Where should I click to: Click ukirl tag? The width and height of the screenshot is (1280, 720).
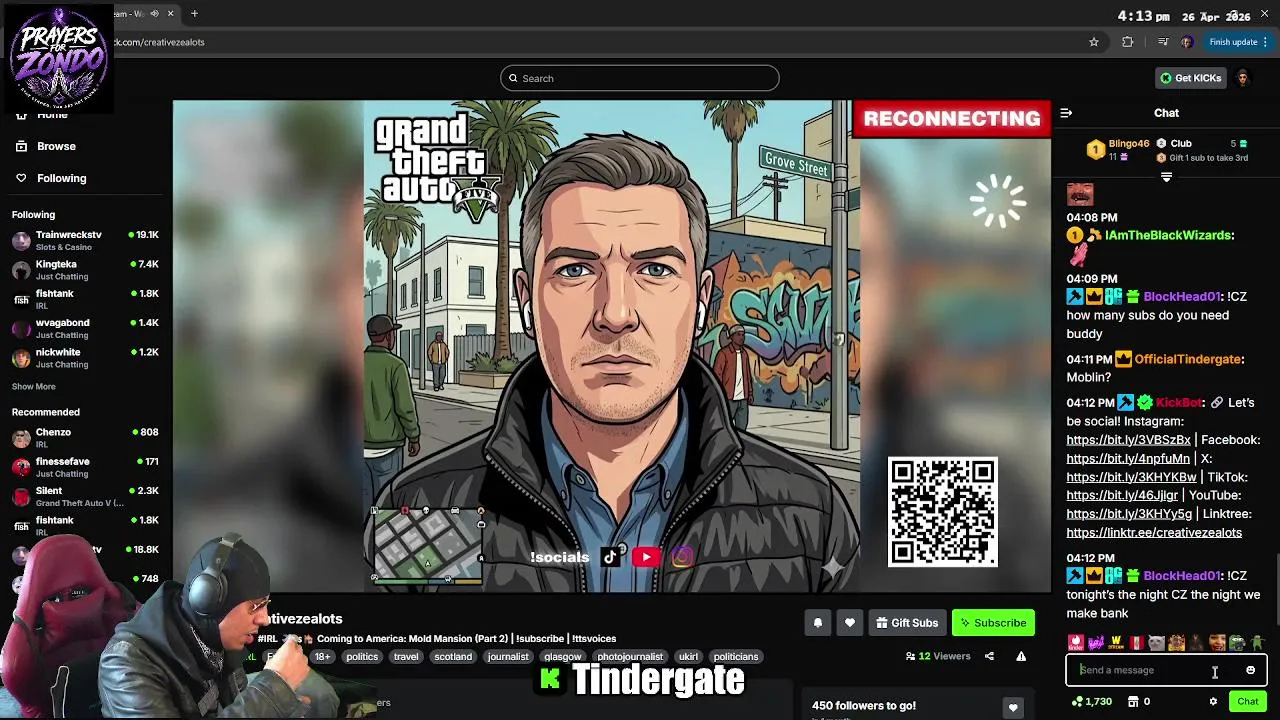[688, 657]
